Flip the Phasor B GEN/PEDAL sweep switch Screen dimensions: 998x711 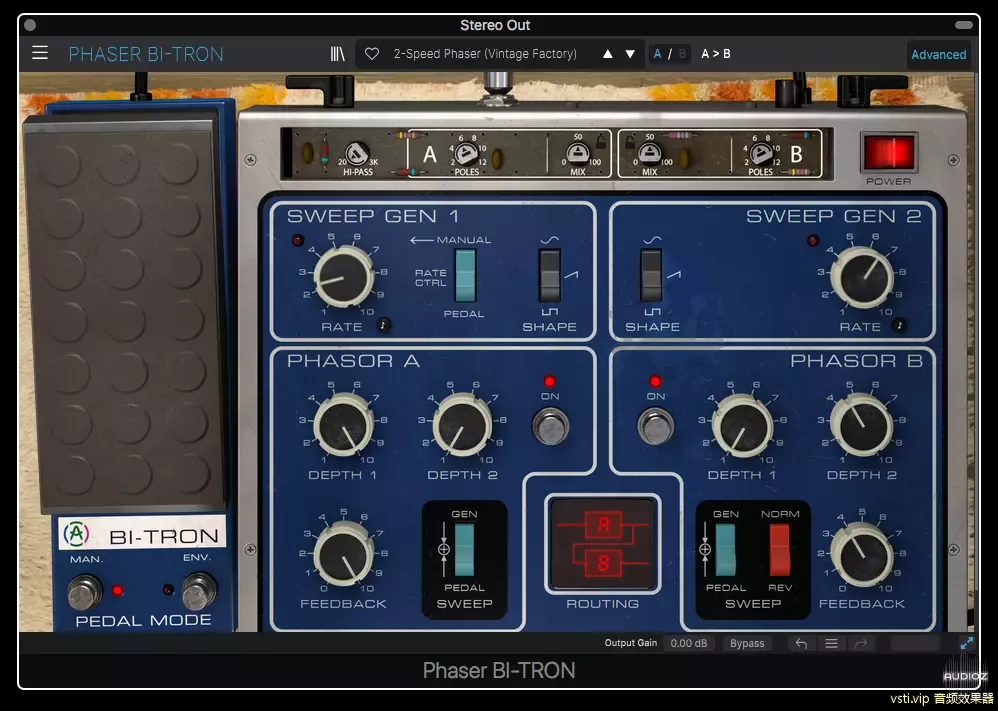point(726,550)
